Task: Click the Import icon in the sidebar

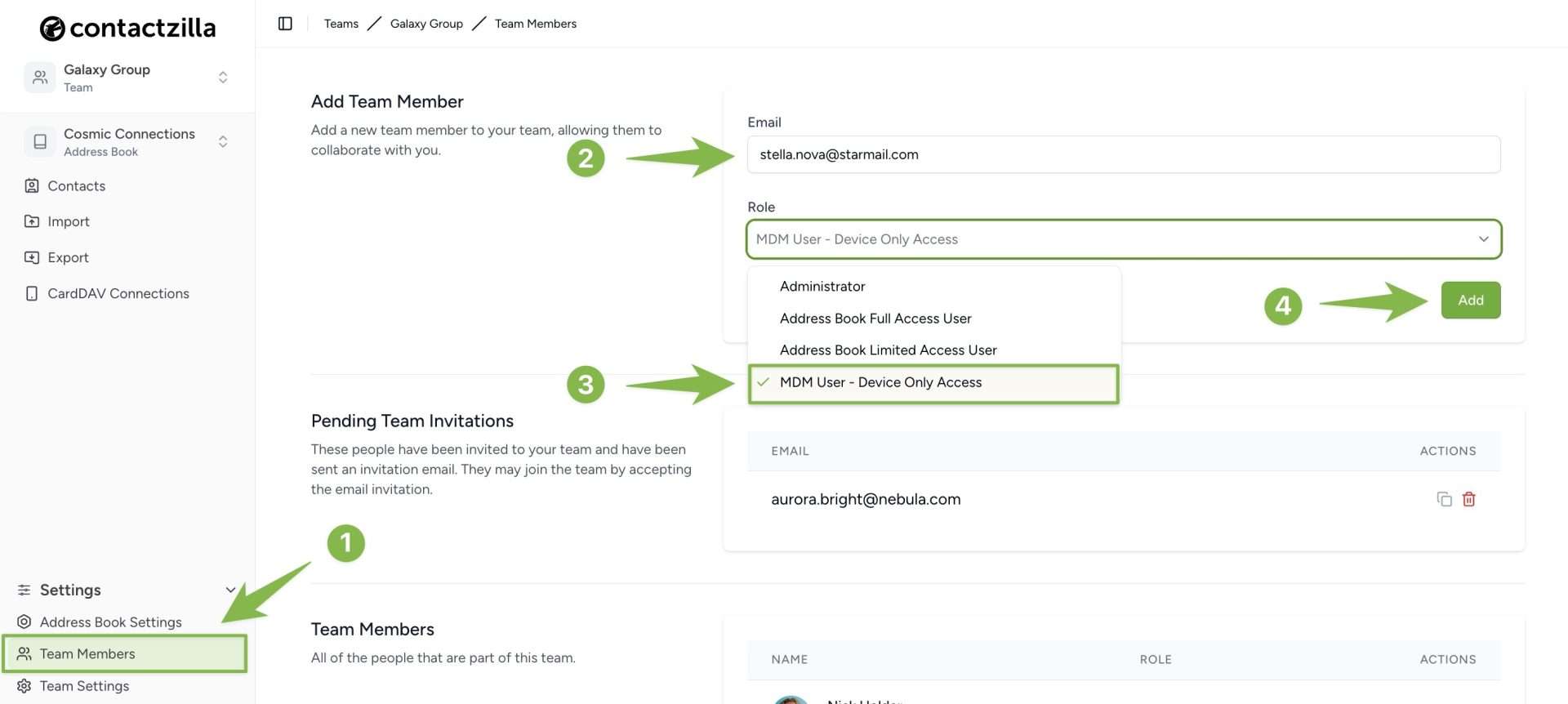Action: (x=32, y=221)
